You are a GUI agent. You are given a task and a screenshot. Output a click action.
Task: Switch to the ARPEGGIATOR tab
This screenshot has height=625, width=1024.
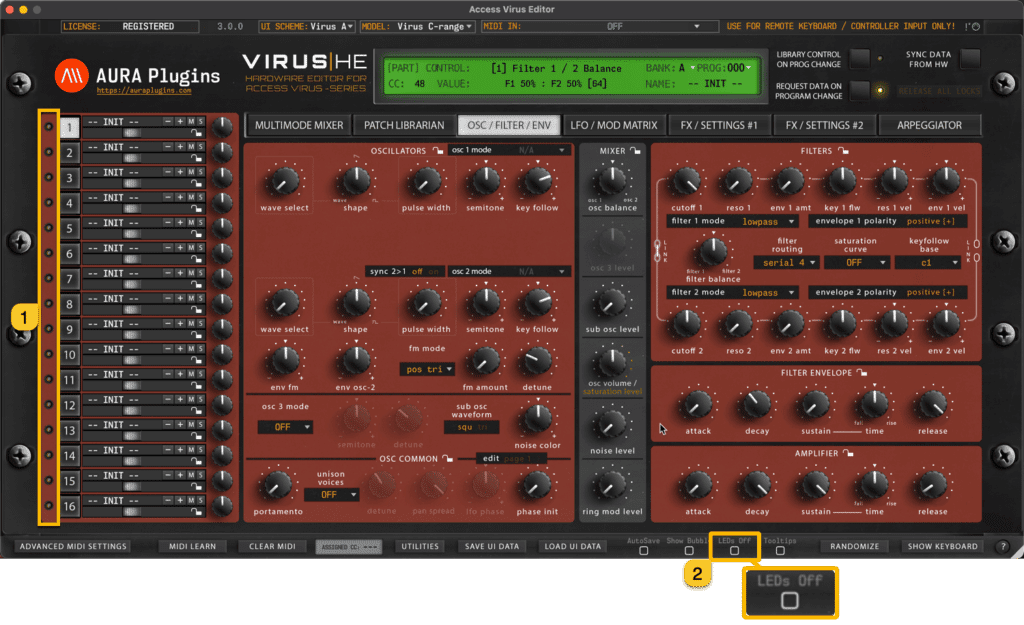click(929, 125)
